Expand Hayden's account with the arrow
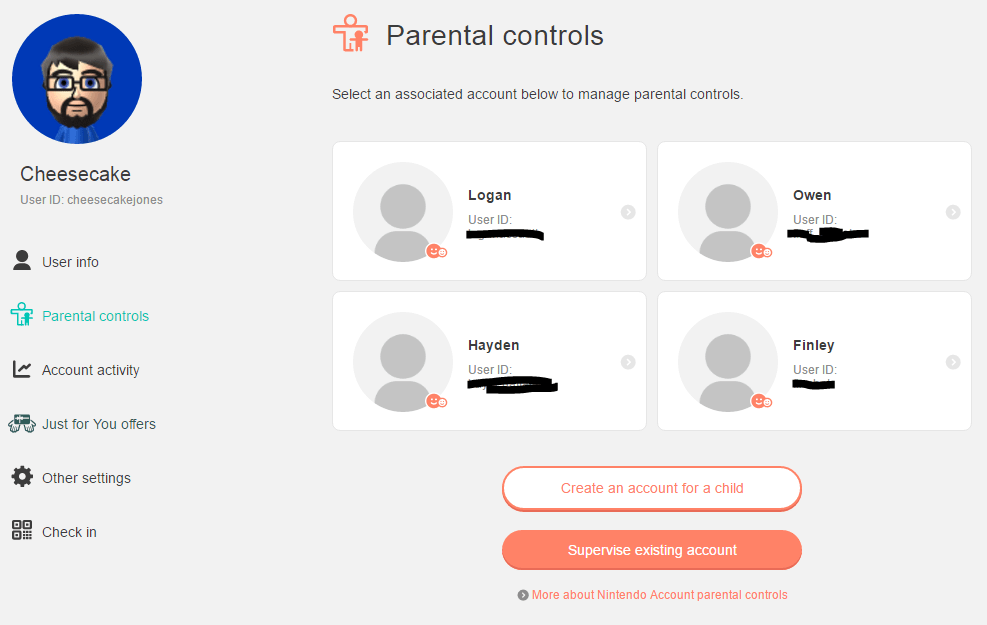Screen dimensions: 987x625 click(628, 362)
